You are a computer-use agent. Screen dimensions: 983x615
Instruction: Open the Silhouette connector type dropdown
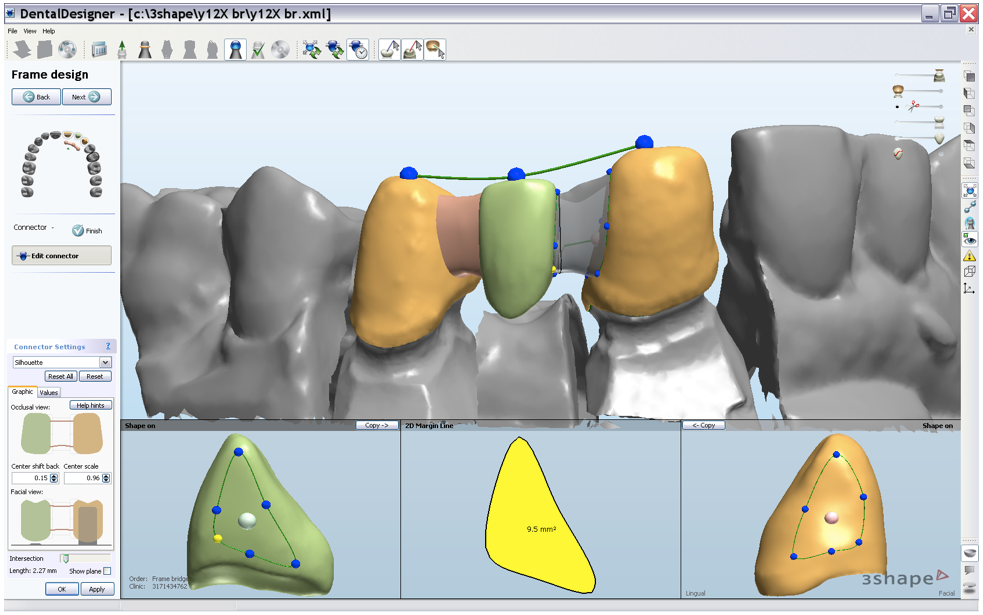coord(105,362)
